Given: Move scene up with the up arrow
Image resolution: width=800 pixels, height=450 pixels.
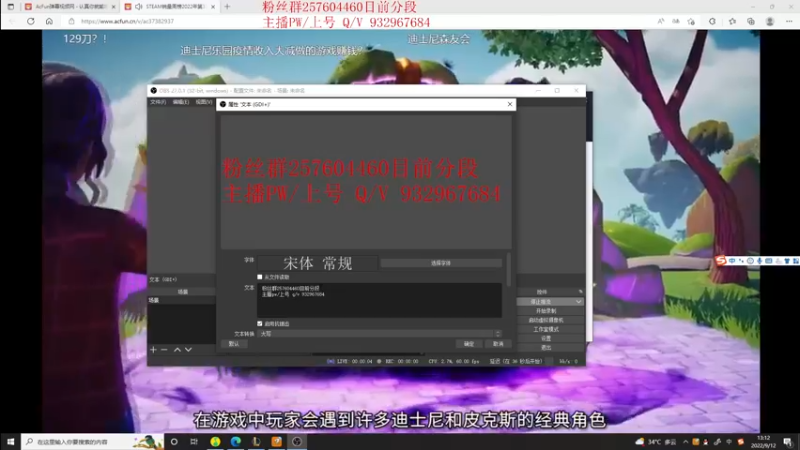Looking at the screenshot, I should coord(177,349).
